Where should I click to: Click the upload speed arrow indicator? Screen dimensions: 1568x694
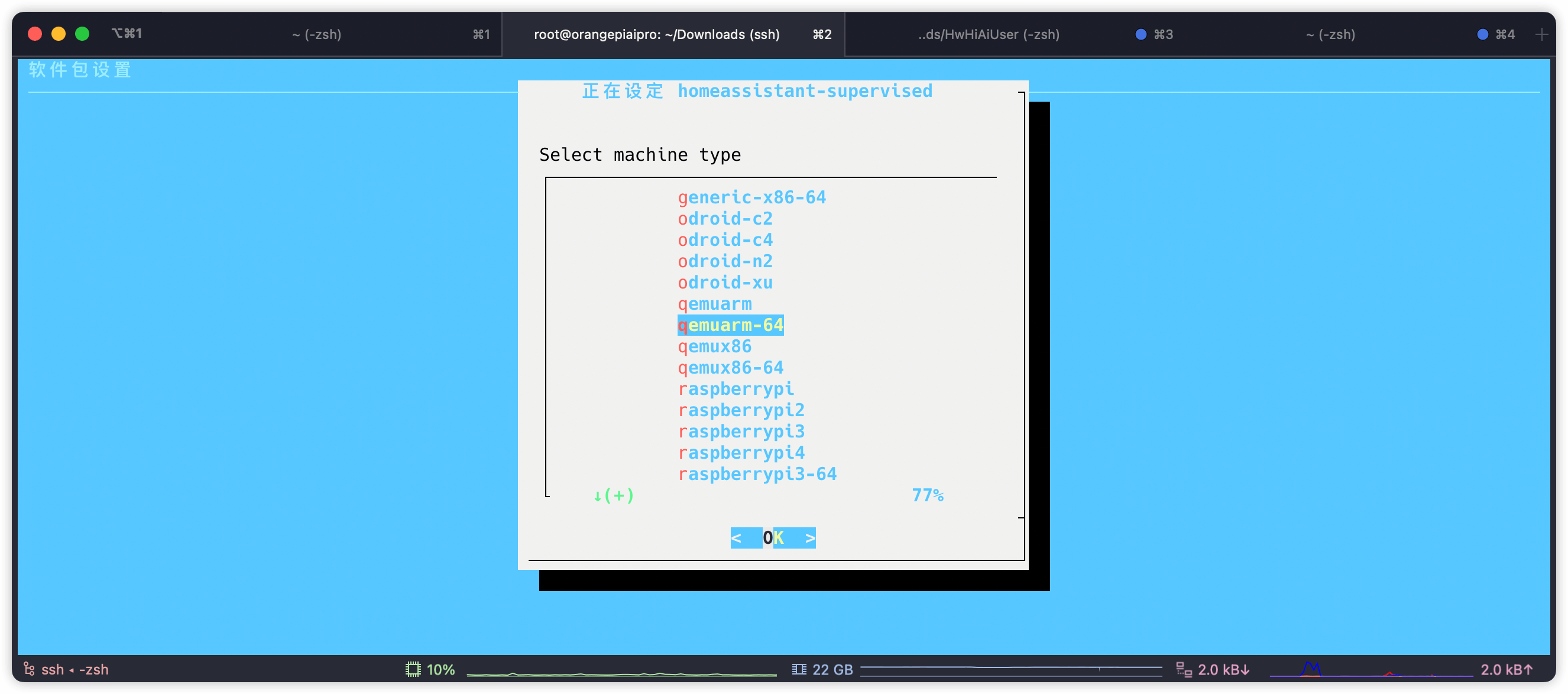[x=1528, y=669]
